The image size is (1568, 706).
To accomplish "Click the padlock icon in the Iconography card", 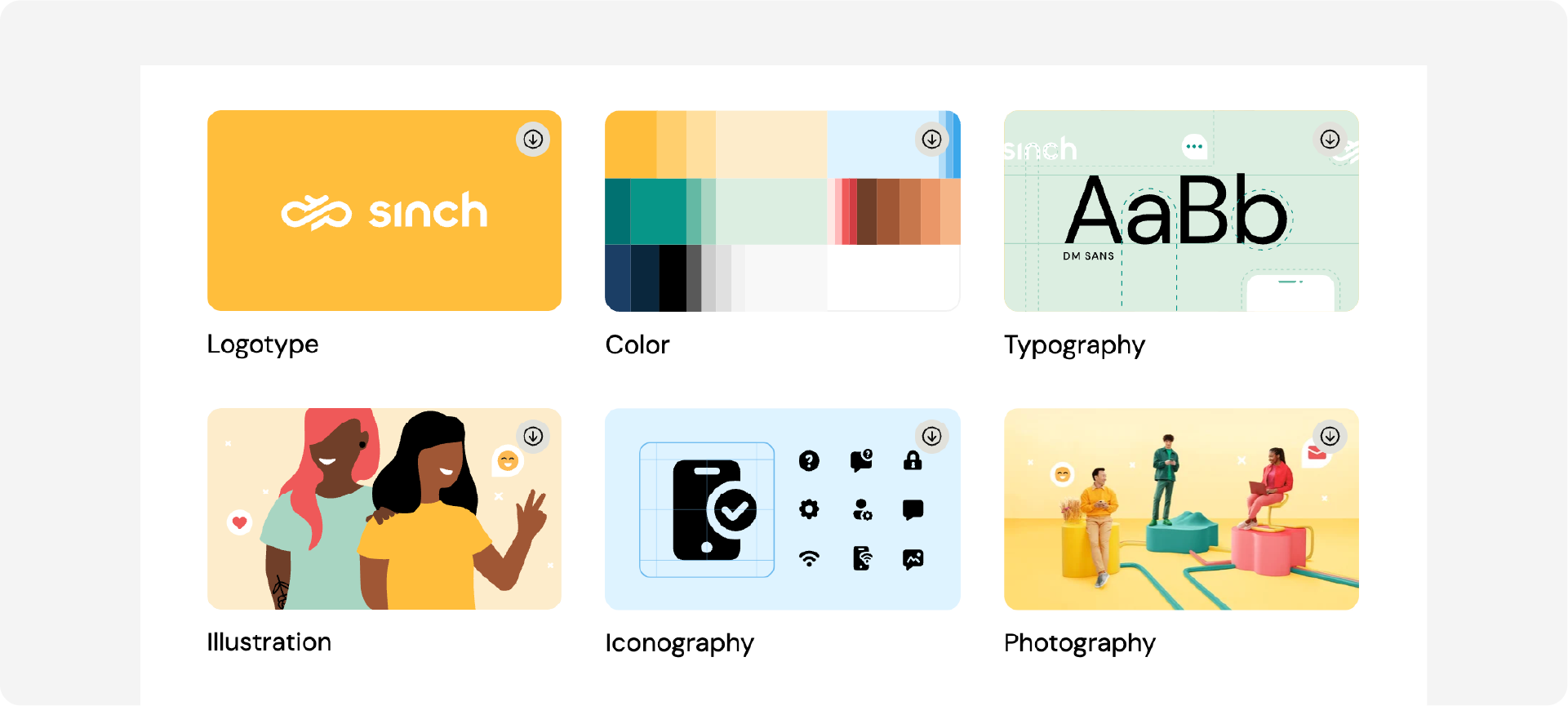I will point(913,461).
